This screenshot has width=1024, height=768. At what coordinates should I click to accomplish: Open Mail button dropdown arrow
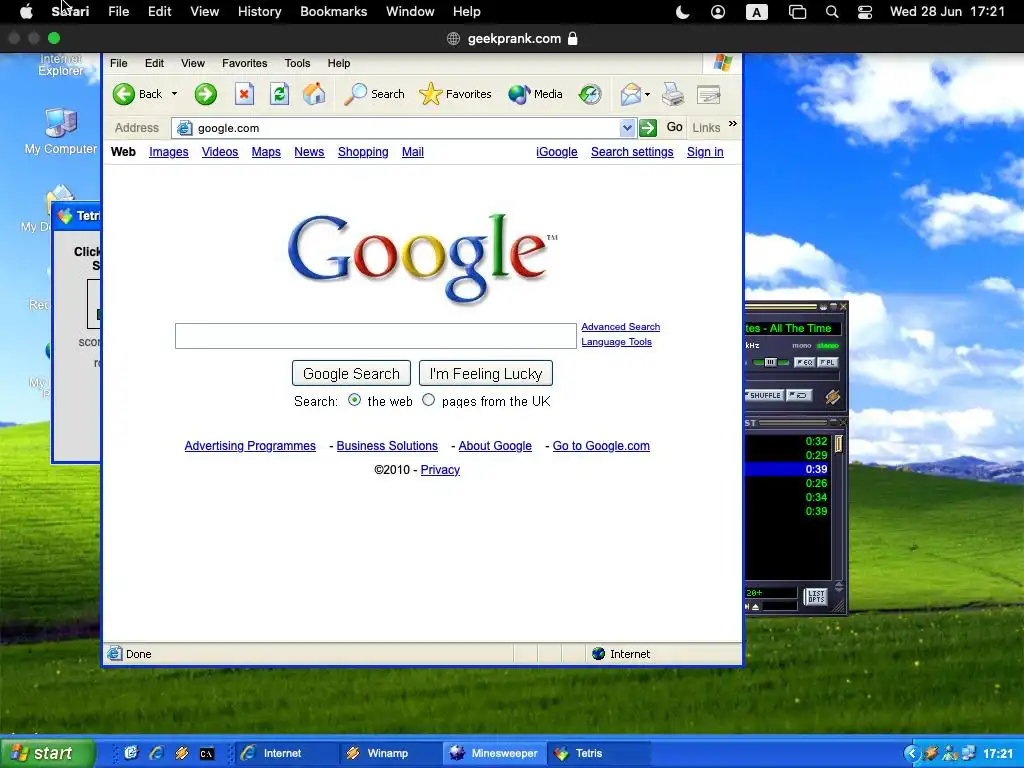click(x=647, y=94)
